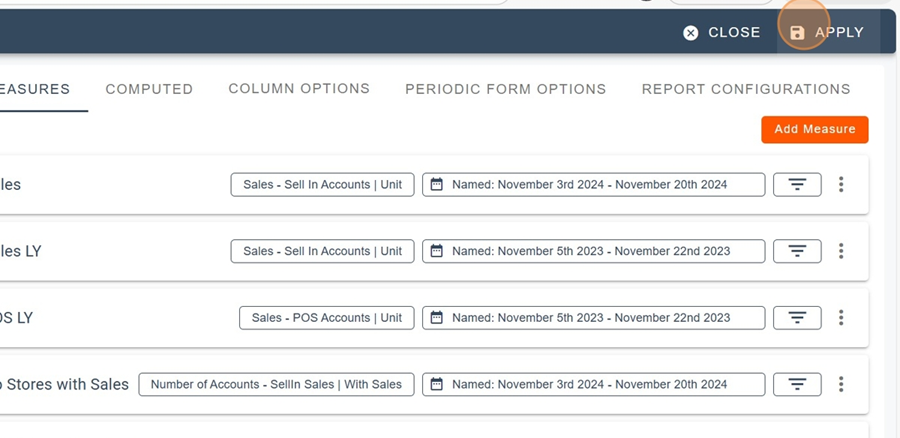
Task: Change date range for POS LY row
Action: pos(593,318)
